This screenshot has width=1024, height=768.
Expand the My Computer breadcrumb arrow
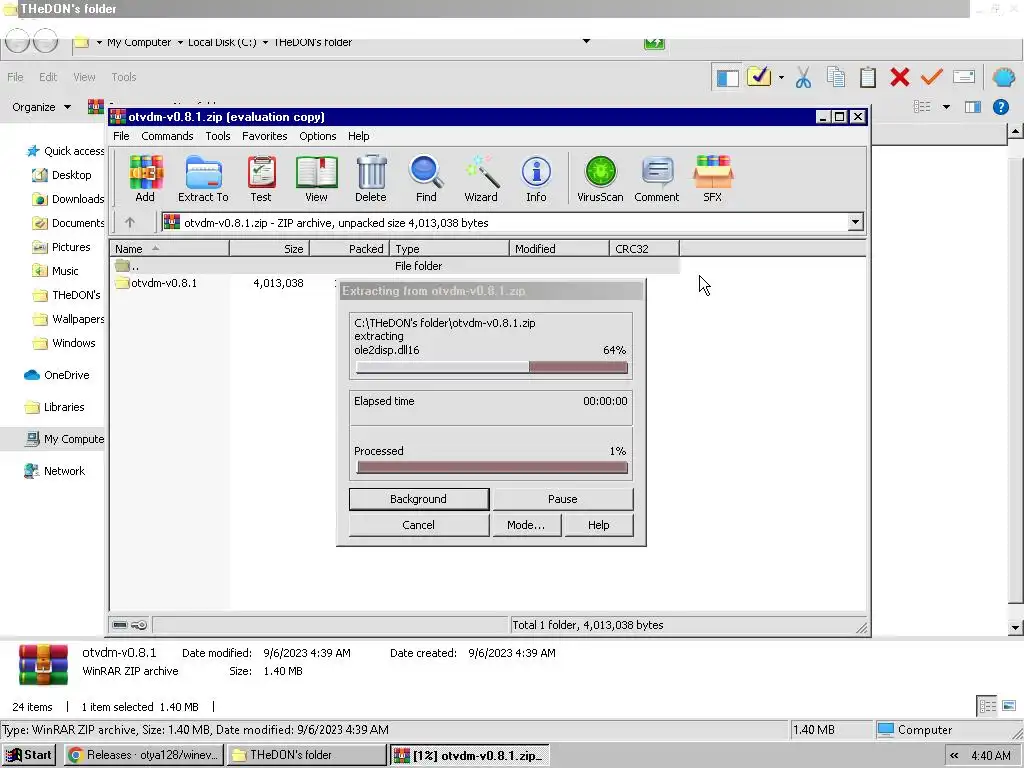(x=180, y=42)
